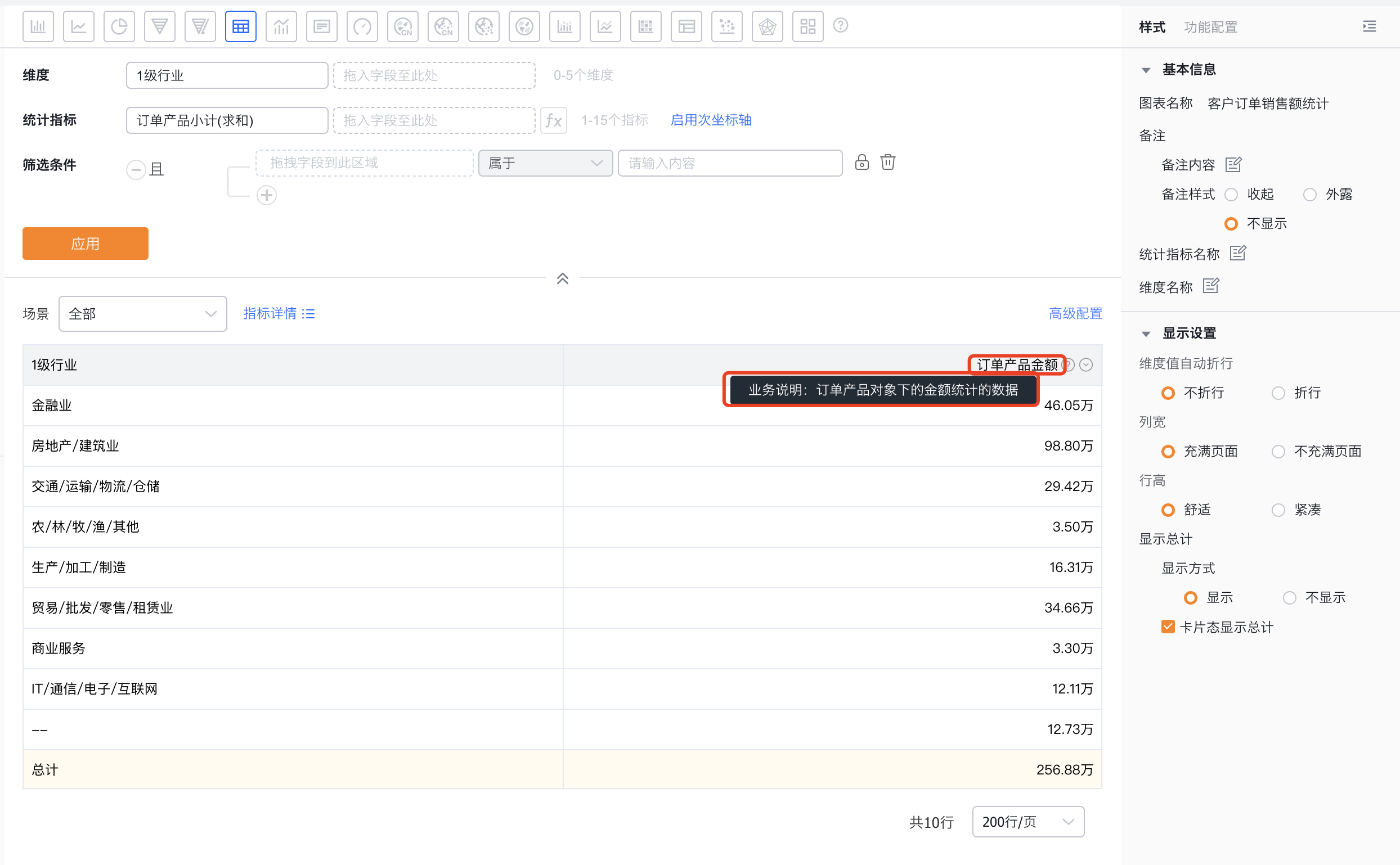Collapse the 基本信息 section

[1146, 70]
